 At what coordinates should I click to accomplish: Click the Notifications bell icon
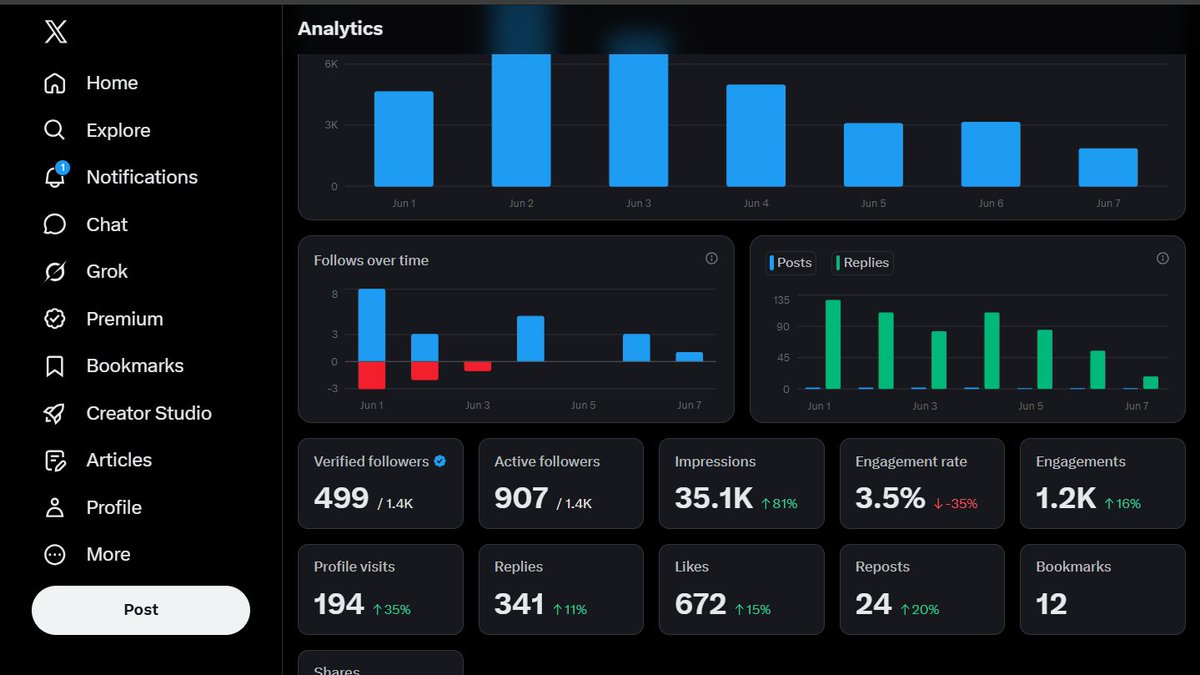tap(55, 177)
